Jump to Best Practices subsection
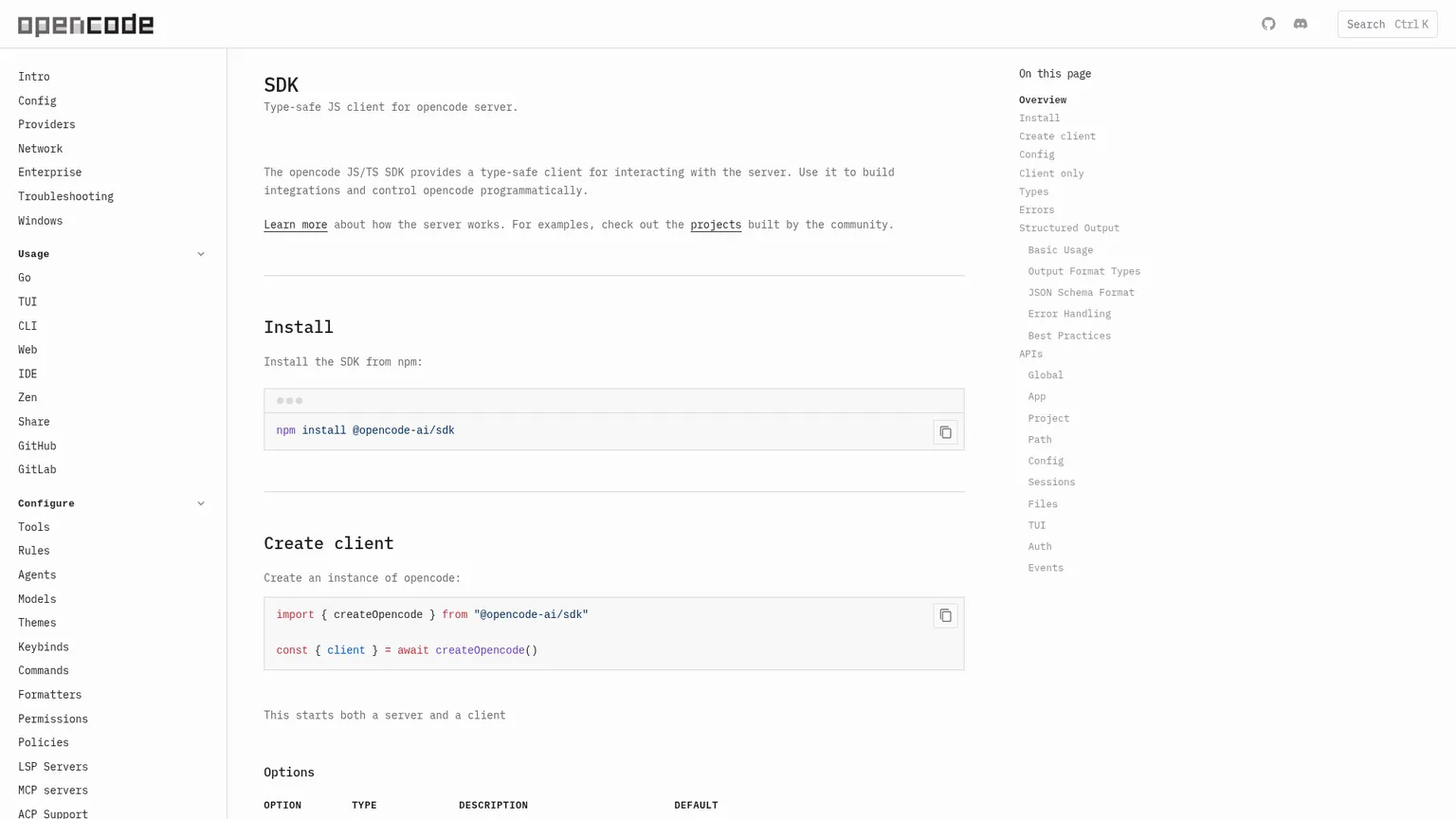The image size is (1456, 819). [x=1069, y=336]
